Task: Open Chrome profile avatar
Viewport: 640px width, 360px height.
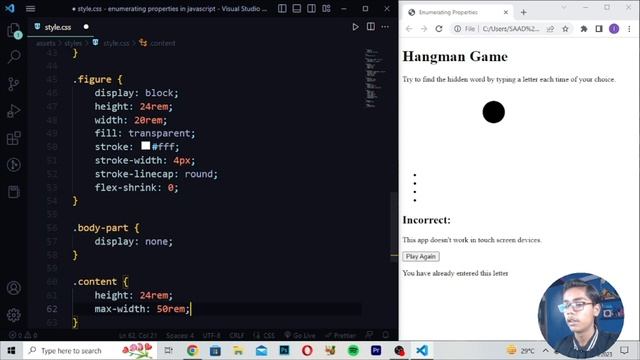Action: coord(614,29)
